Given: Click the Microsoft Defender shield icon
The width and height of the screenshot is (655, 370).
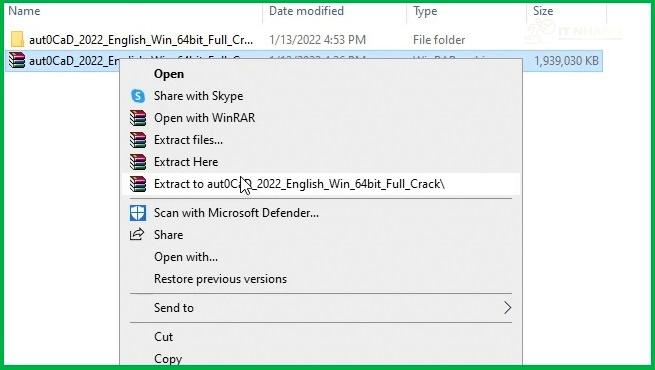Looking at the screenshot, I should 138,213.
